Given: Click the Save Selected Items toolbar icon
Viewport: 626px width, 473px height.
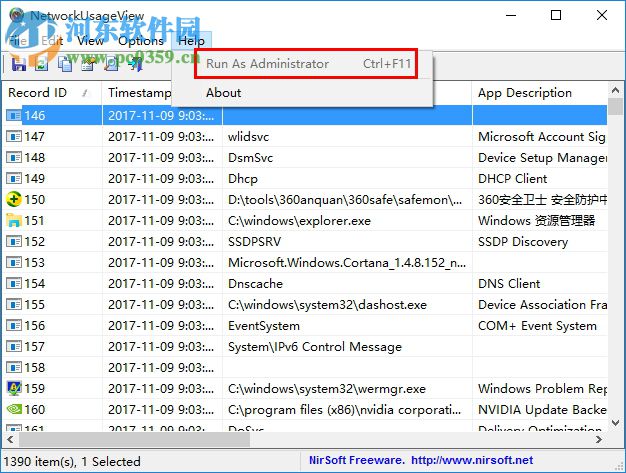Looking at the screenshot, I should pyautogui.click(x=18, y=64).
